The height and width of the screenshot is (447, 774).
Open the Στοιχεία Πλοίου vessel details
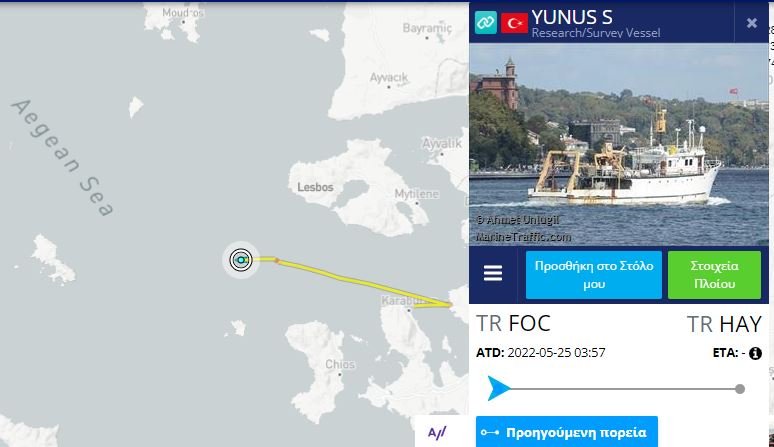714,275
